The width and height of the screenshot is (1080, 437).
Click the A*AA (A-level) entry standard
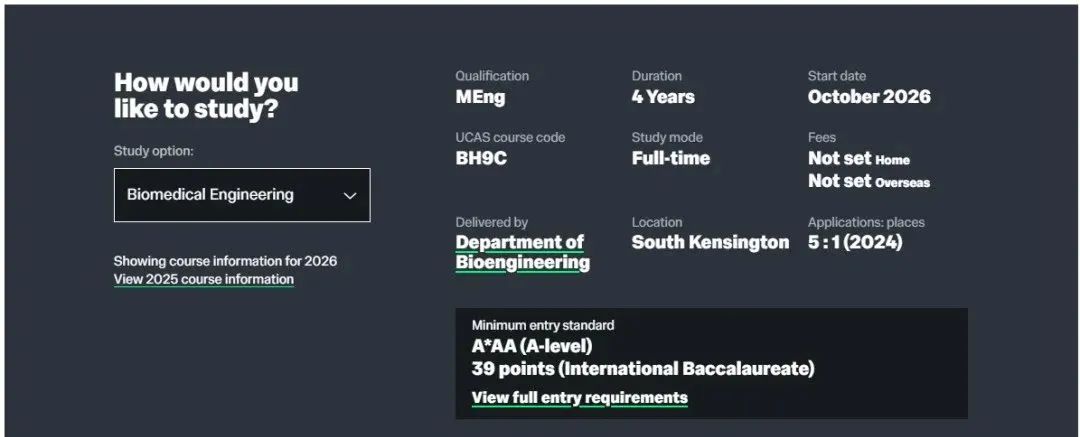(x=532, y=345)
